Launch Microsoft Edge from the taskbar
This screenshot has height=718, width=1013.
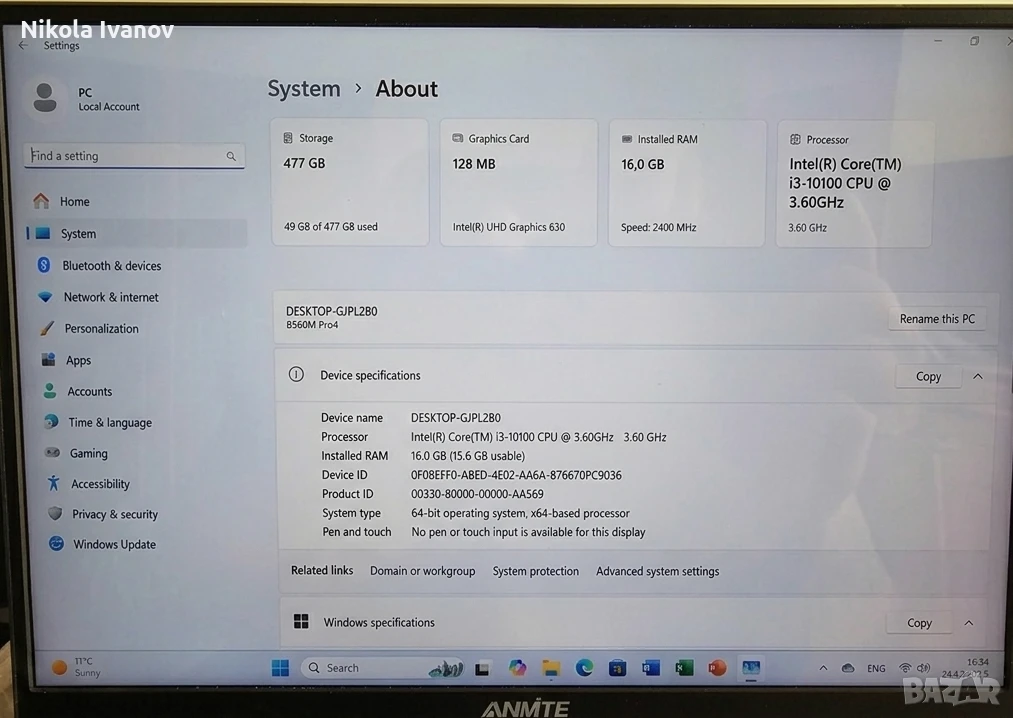pos(585,668)
